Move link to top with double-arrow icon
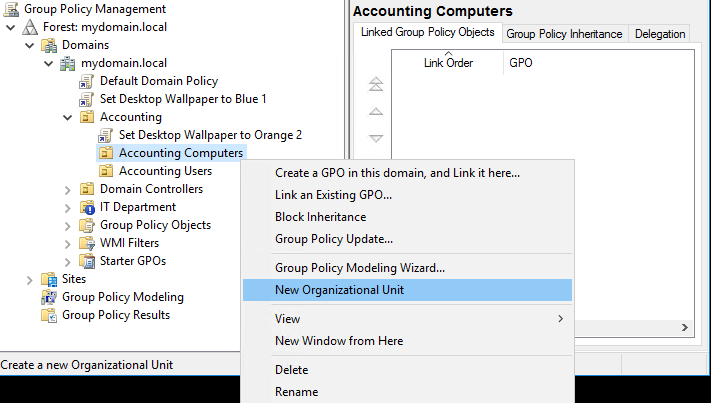The image size is (711, 403). point(376,84)
